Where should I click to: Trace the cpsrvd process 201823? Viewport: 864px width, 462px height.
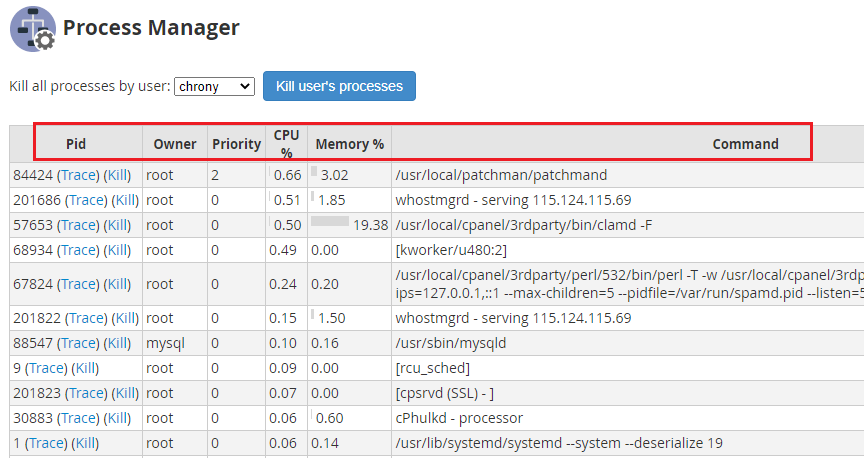[86, 393]
